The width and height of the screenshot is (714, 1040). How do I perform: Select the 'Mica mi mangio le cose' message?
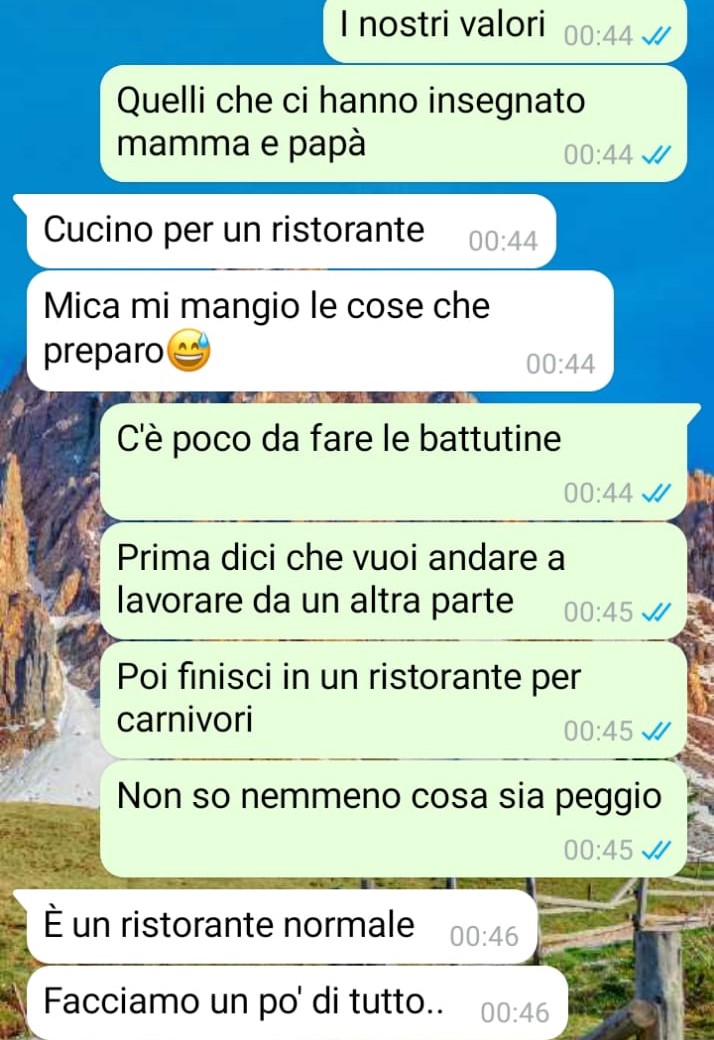[x=319, y=330]
